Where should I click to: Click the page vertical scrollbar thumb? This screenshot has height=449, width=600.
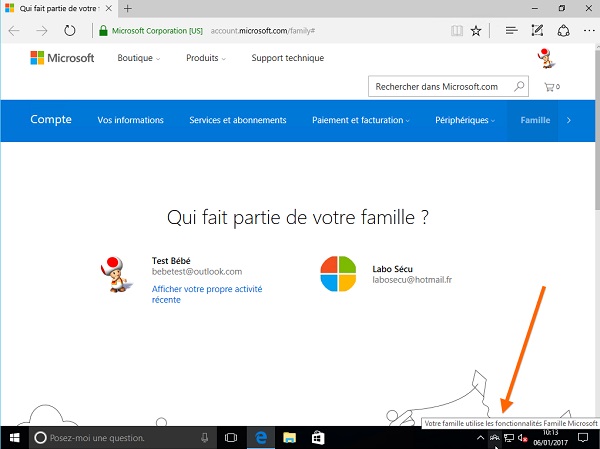(x=597, y=128)
